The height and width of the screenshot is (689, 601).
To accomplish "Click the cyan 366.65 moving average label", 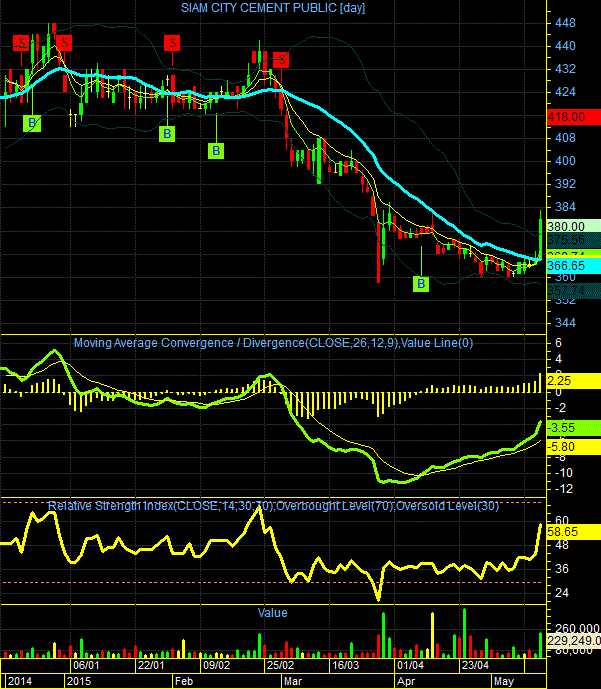I will click(574, 265).
